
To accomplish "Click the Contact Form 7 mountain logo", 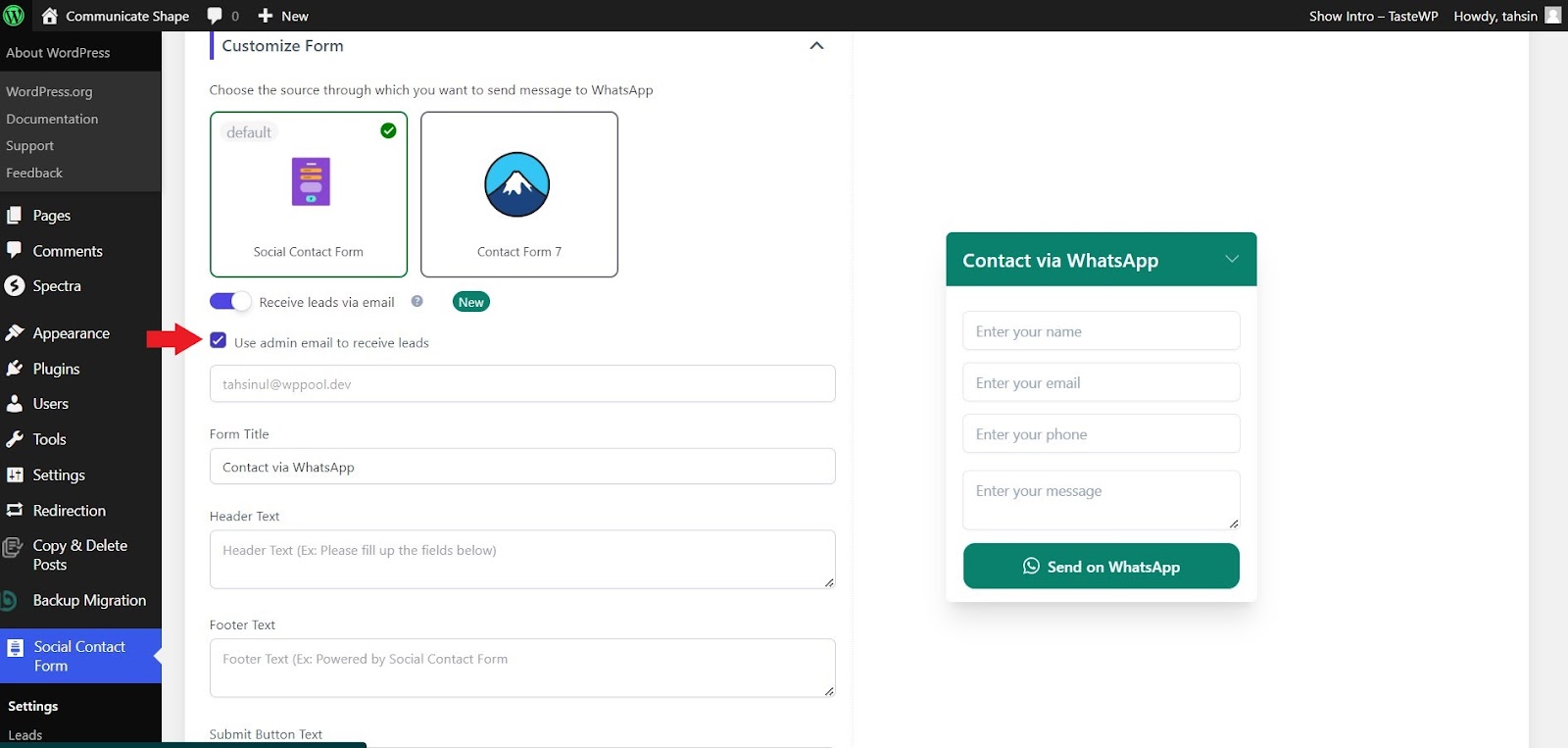I will (517, 184).
